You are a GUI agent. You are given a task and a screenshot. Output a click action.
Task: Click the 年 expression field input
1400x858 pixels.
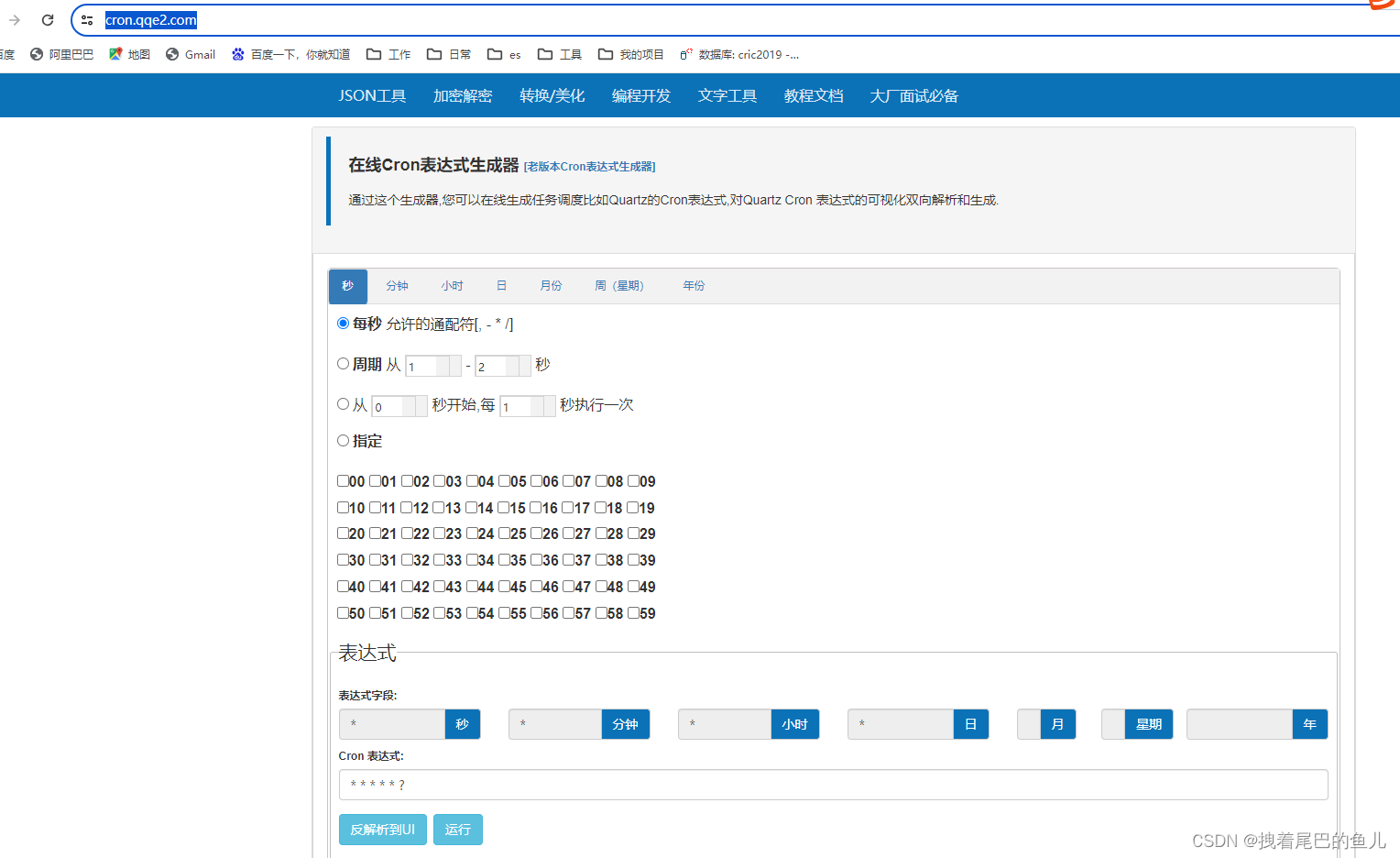(x=1240, y=724)
